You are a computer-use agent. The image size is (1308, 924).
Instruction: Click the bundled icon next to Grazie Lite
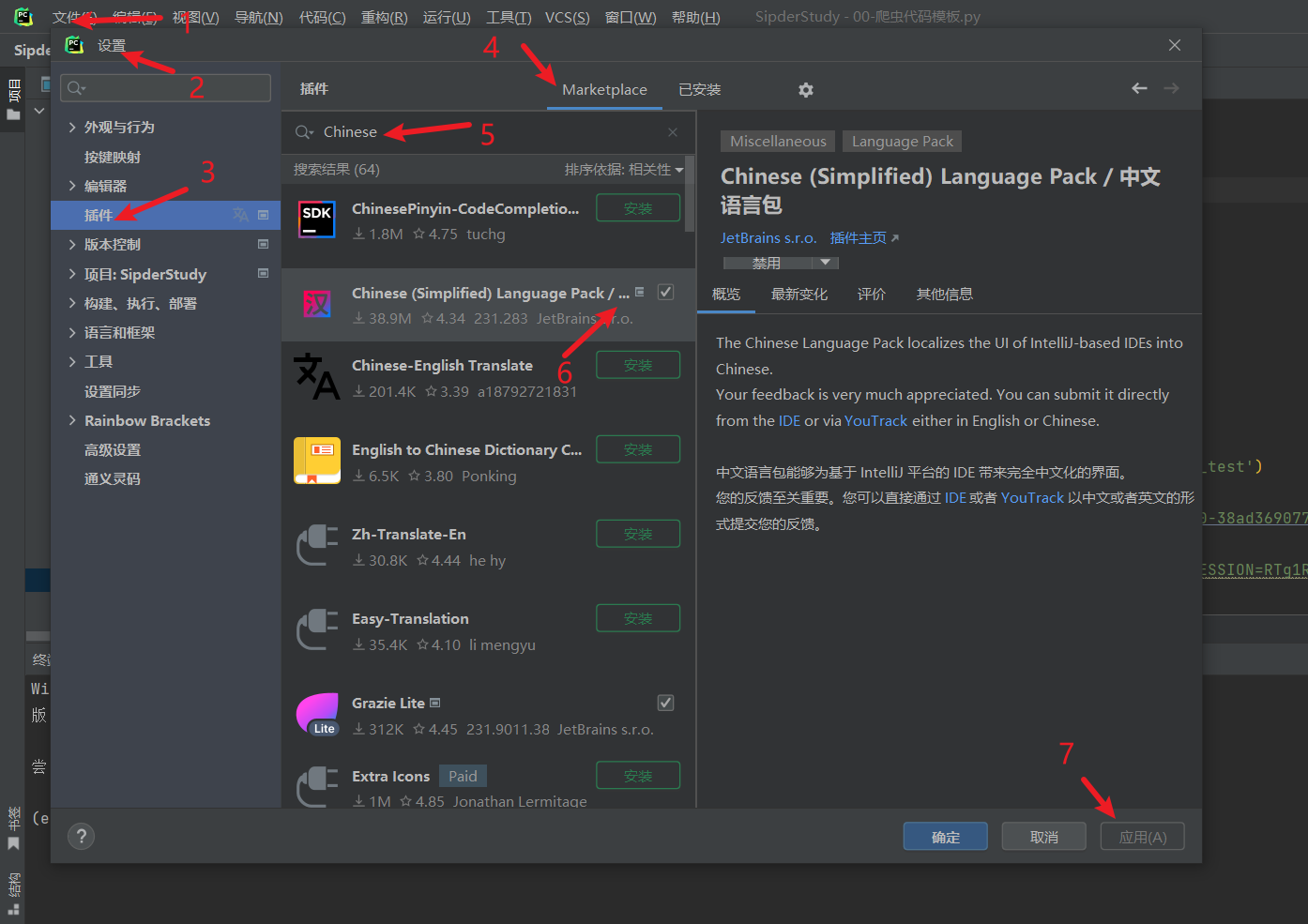(434, 703)
